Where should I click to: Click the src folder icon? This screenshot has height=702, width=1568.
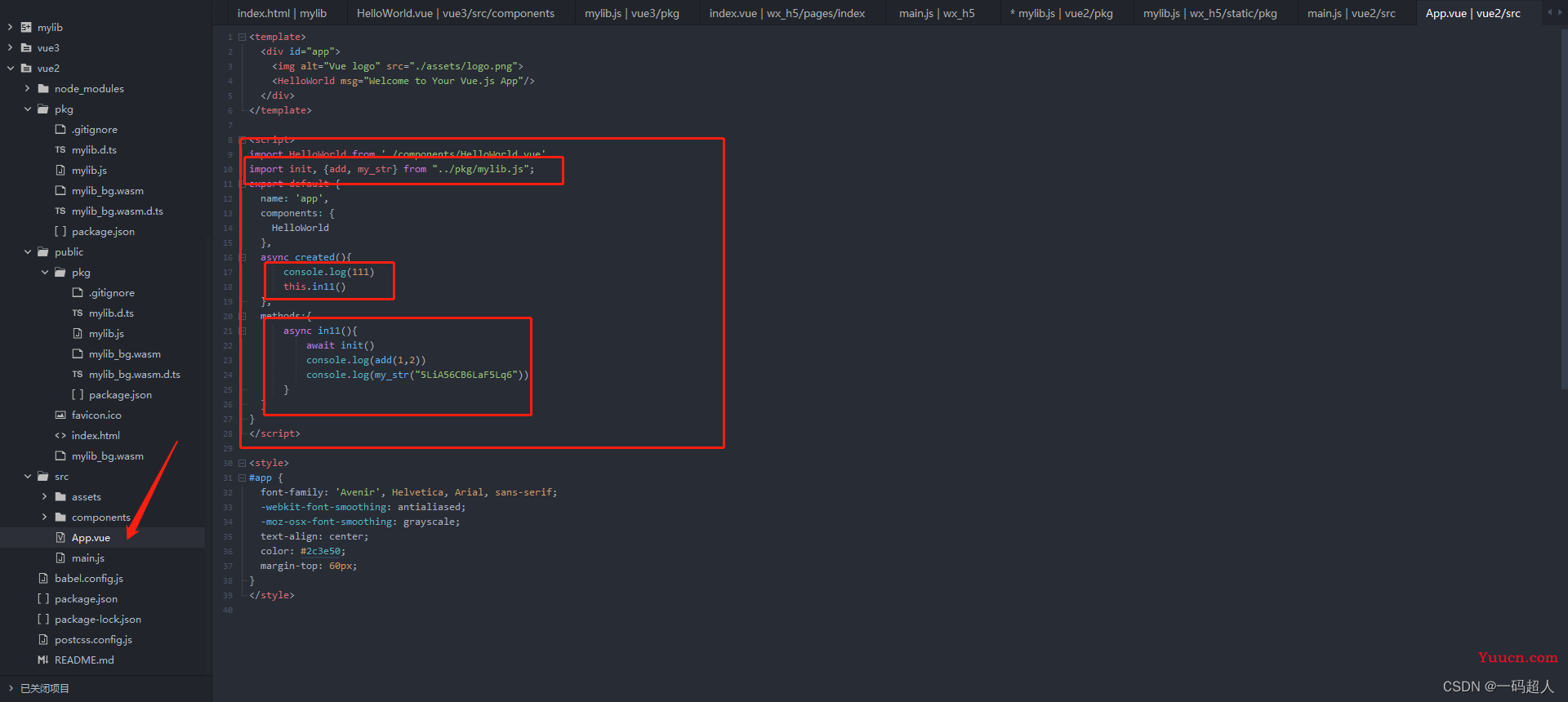43,476
